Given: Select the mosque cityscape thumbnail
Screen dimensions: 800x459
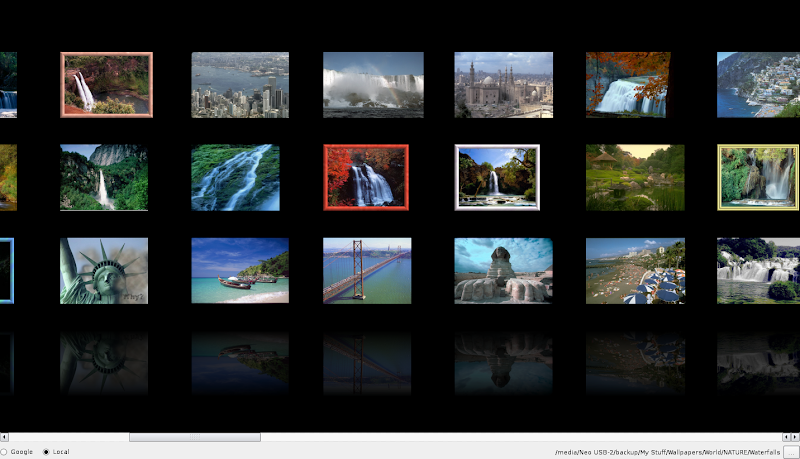Looking at the screenshot, I should click(x=503, y=85).
